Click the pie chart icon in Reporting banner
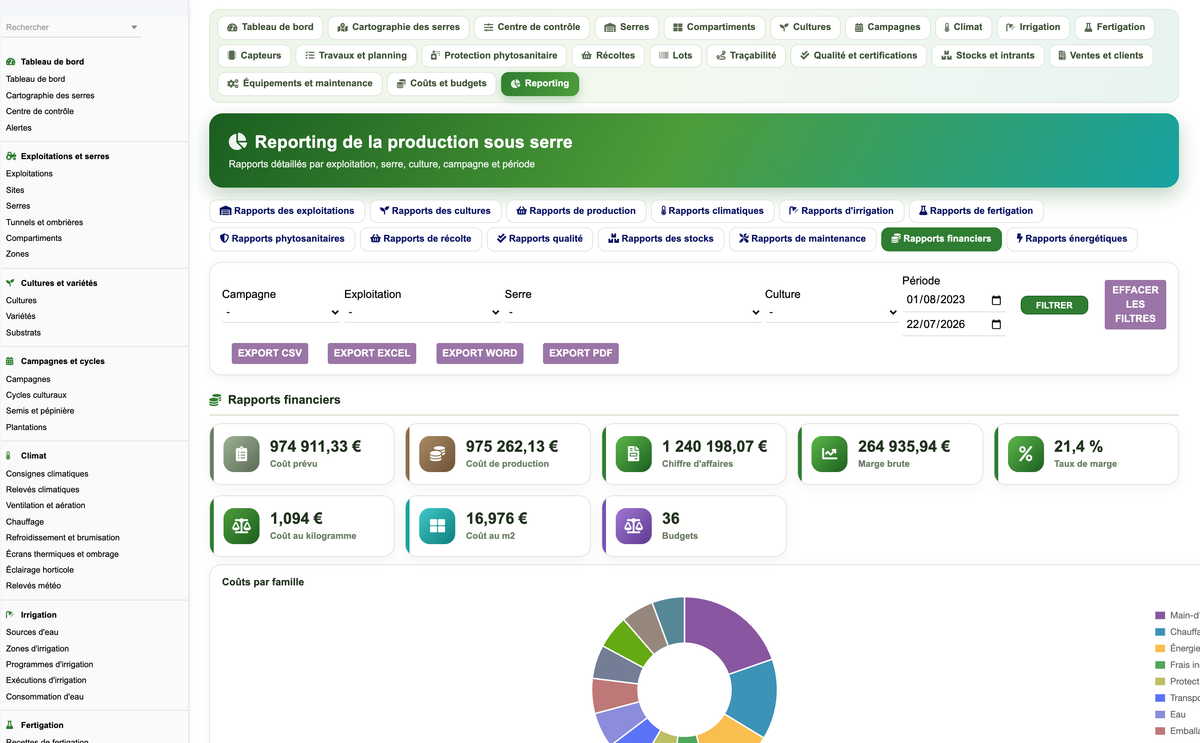 click(238, 142)
